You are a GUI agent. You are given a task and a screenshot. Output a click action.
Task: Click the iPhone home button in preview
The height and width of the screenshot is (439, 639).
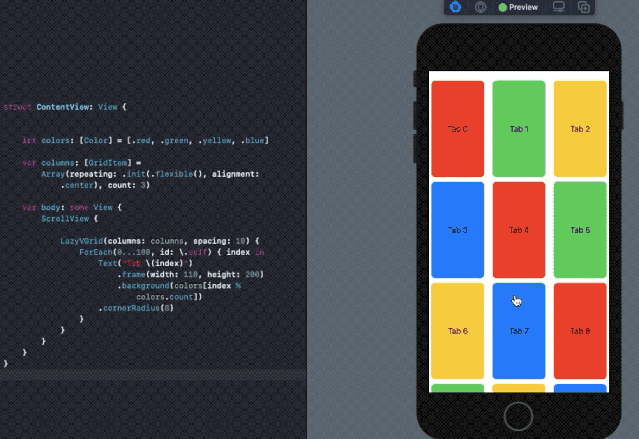(518, 416)
